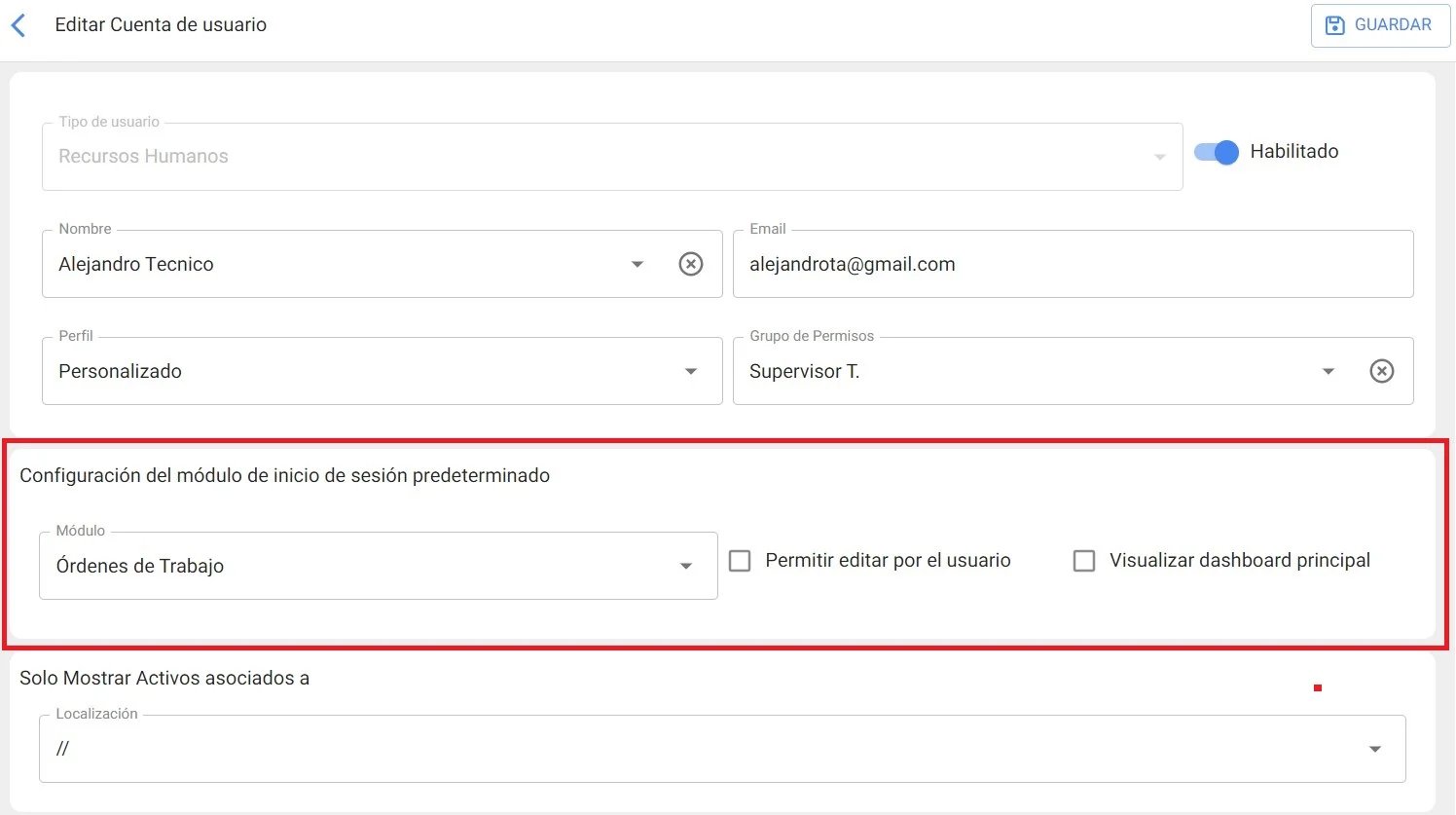Click the Editar Cuenta de usuario title
The width and height of the screenshot is (1456, 815).
(x=162, y=24)
